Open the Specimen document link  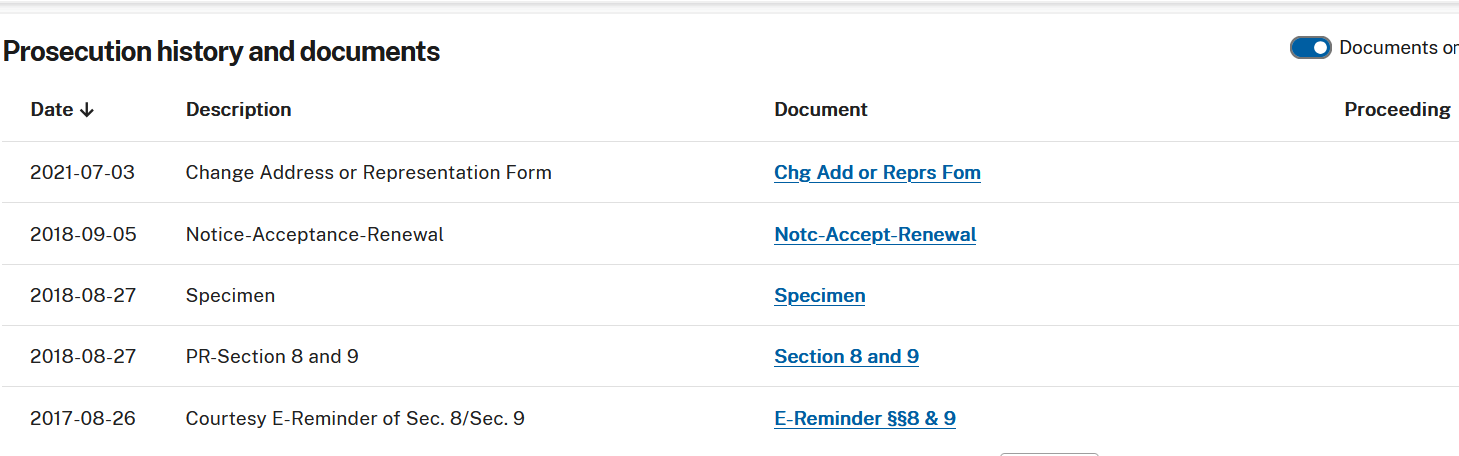[819, 296]
